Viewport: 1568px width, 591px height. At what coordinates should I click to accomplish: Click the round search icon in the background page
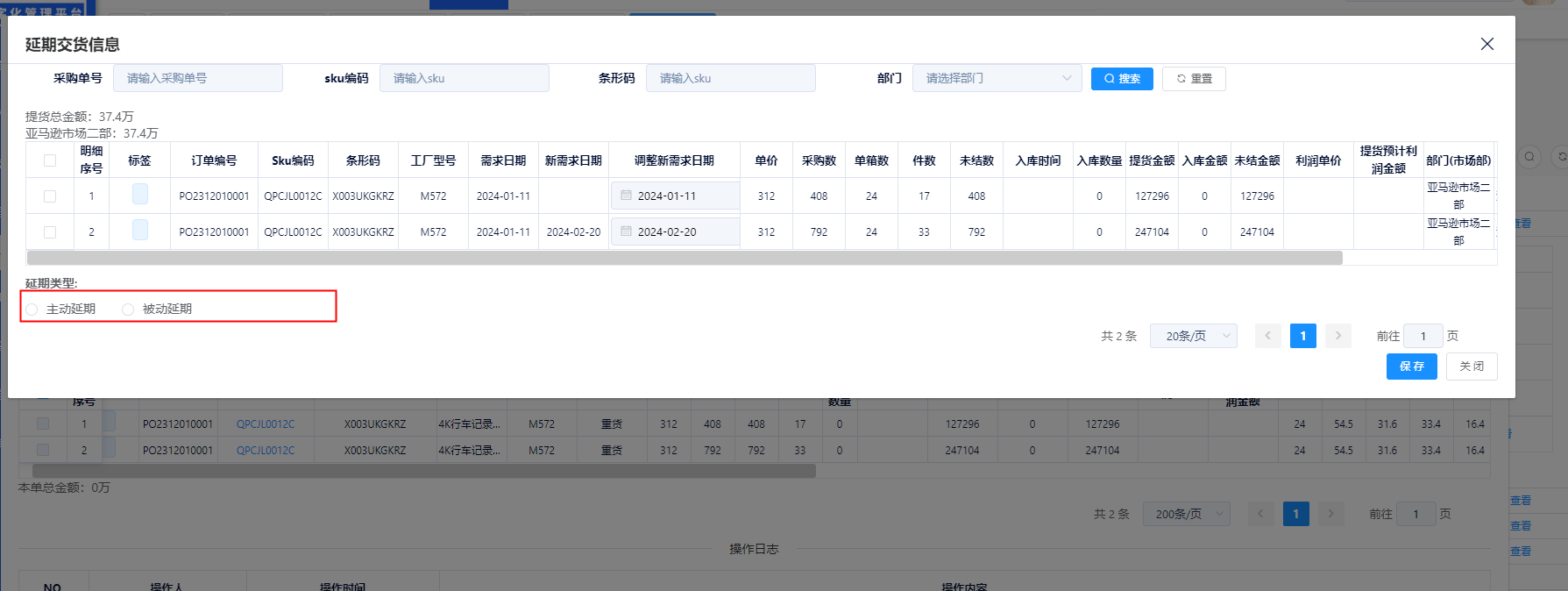[1529, 156]
